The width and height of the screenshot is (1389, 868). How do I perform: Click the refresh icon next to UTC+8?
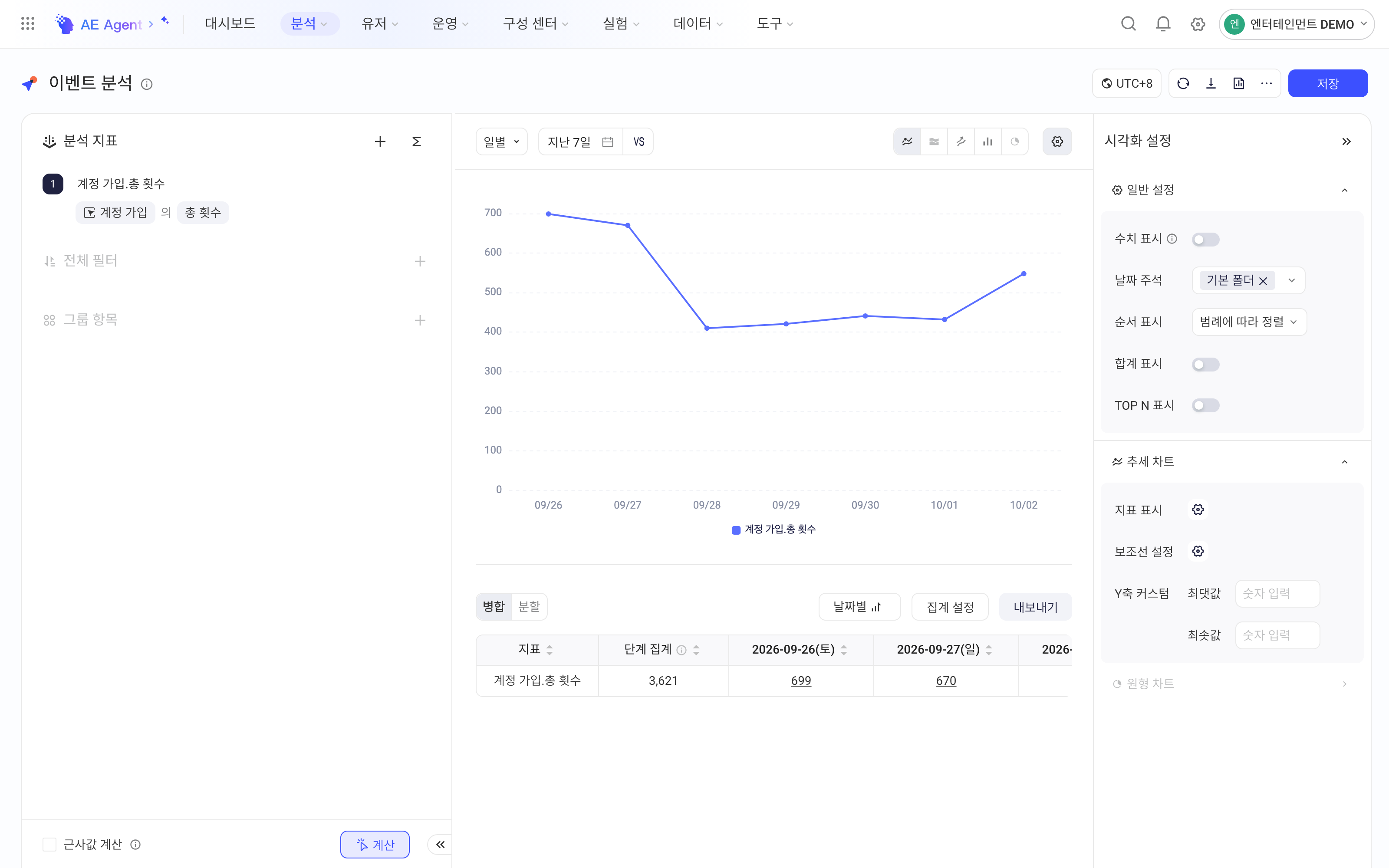coord(1183,84)
